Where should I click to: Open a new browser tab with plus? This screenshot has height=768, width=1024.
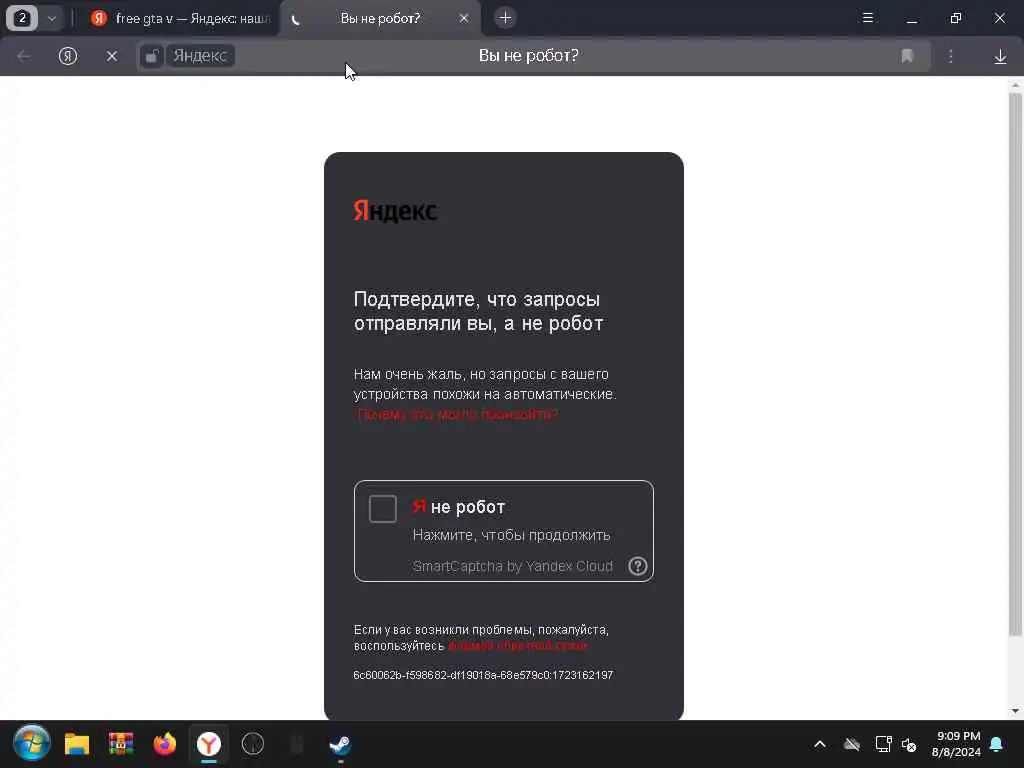(505, 18)
